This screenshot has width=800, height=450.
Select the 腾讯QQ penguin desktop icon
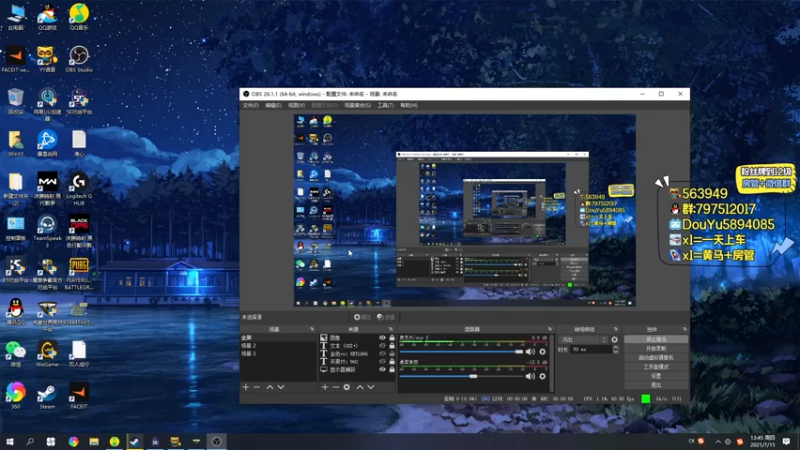tap(16, 312)
